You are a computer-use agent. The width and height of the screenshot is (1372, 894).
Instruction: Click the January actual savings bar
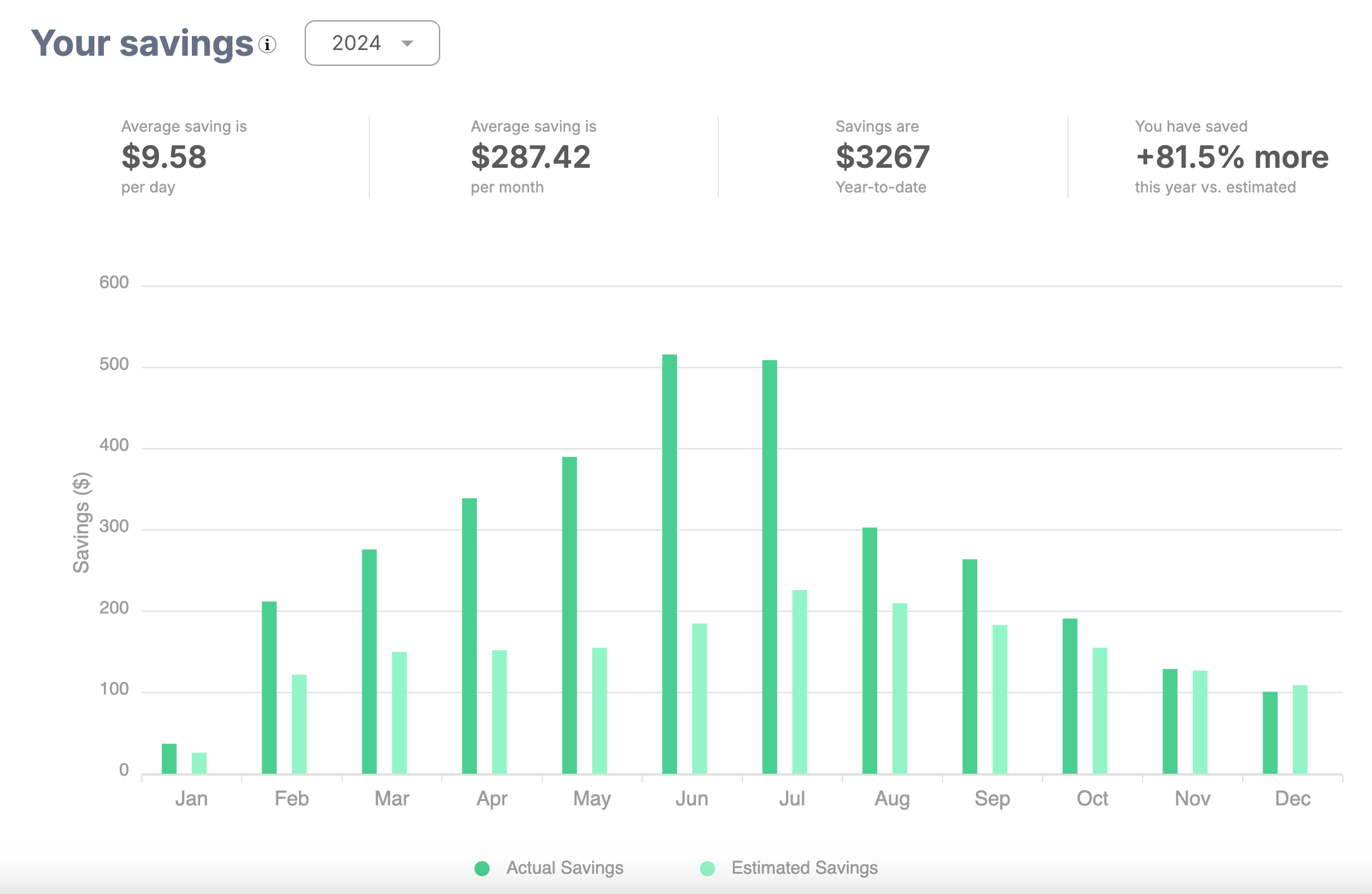coord(169,759)
